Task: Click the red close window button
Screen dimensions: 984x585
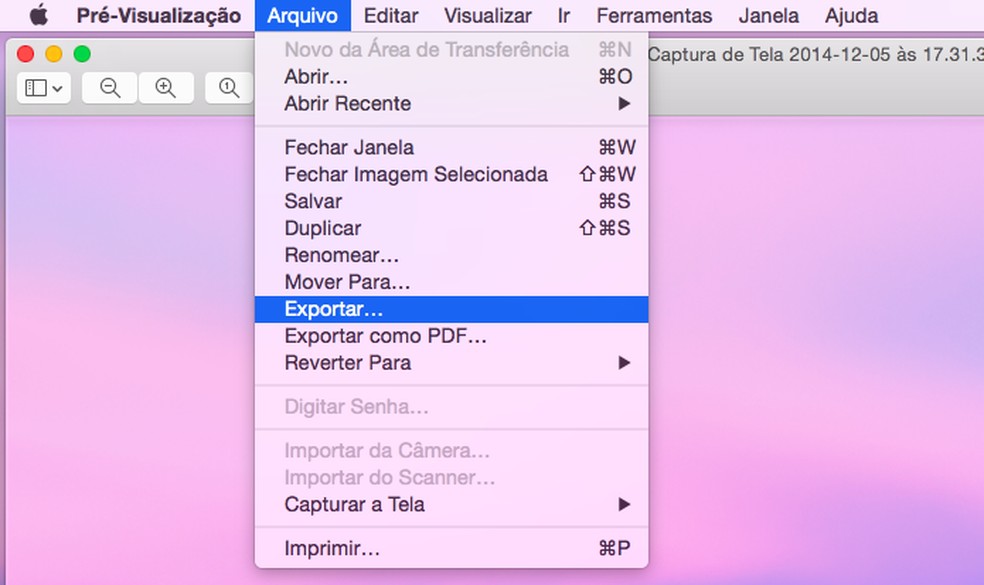Action: 26,54
